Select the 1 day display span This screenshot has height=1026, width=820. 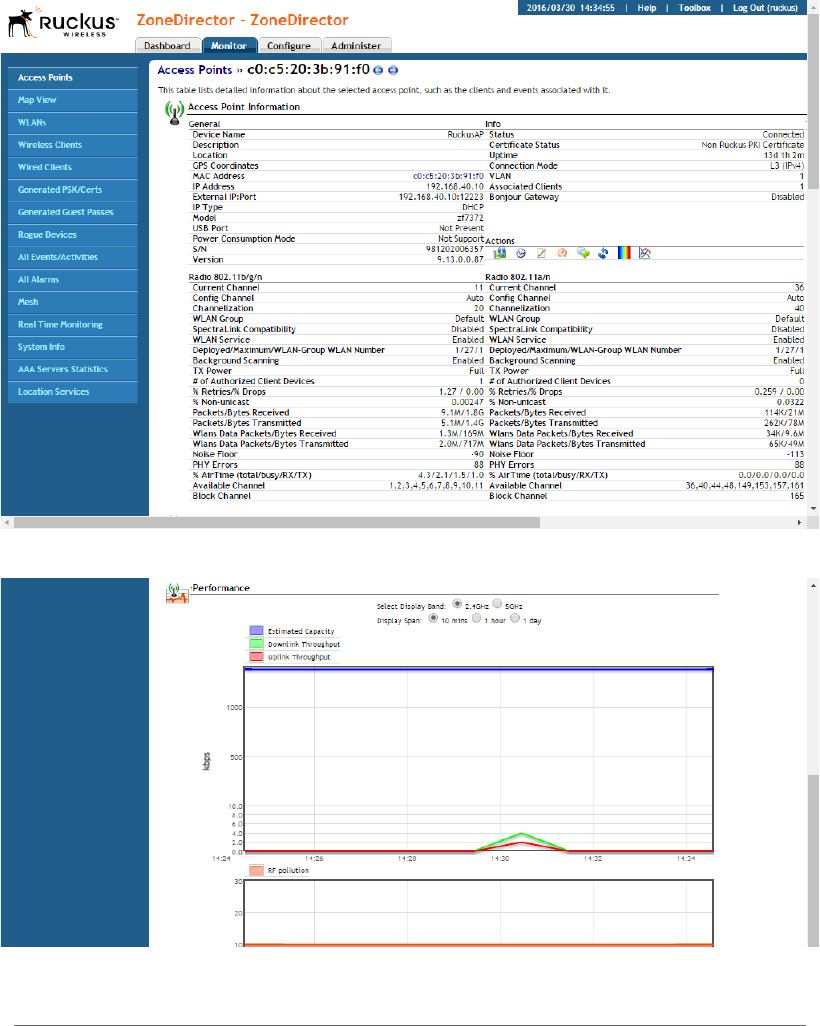pyautogui.click(x=515, y=618)
